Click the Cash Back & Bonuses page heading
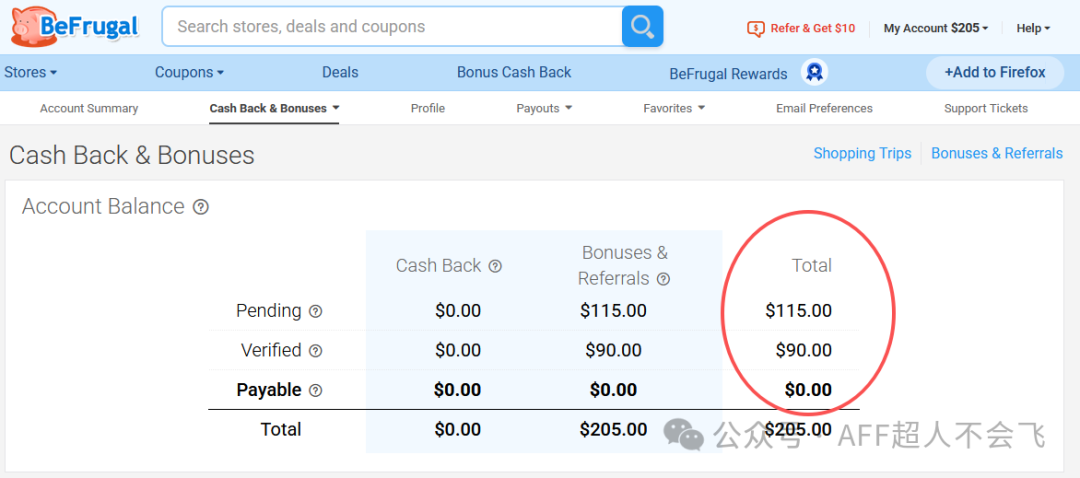This screenshot has width=1080, height=478. click(132, 155)
